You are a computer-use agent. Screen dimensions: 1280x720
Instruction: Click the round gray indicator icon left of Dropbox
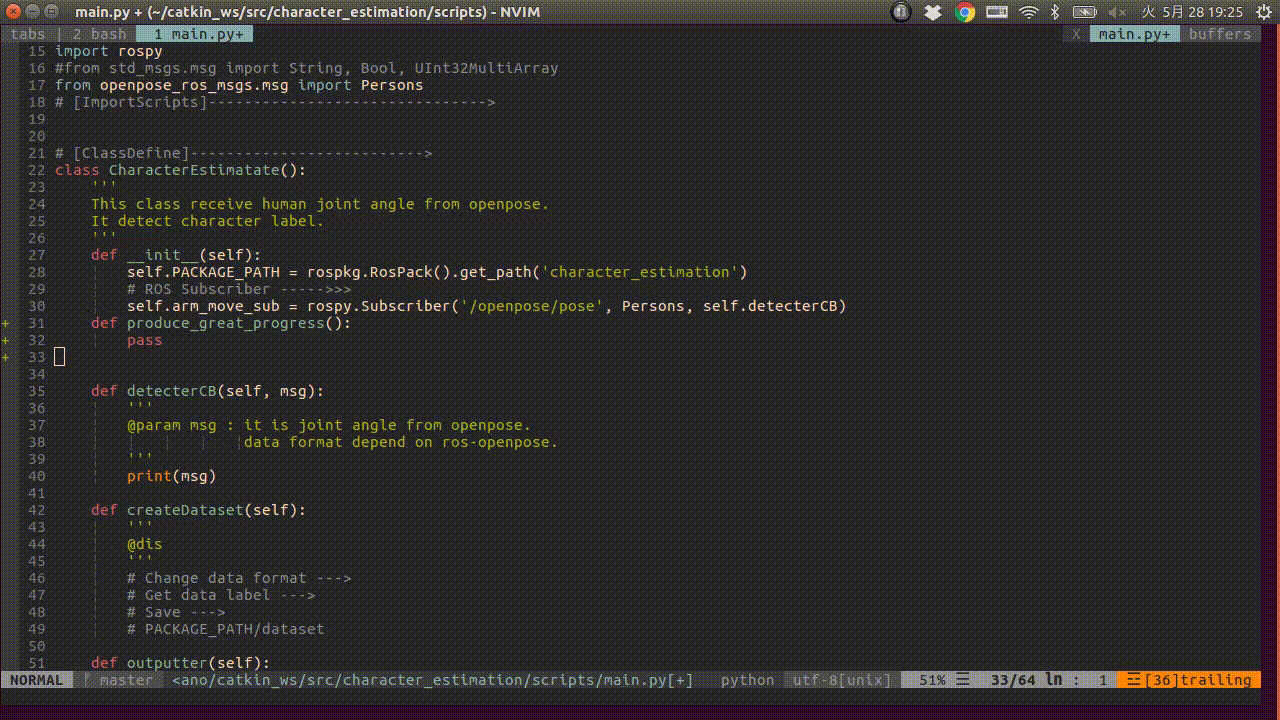click(901, 12)
